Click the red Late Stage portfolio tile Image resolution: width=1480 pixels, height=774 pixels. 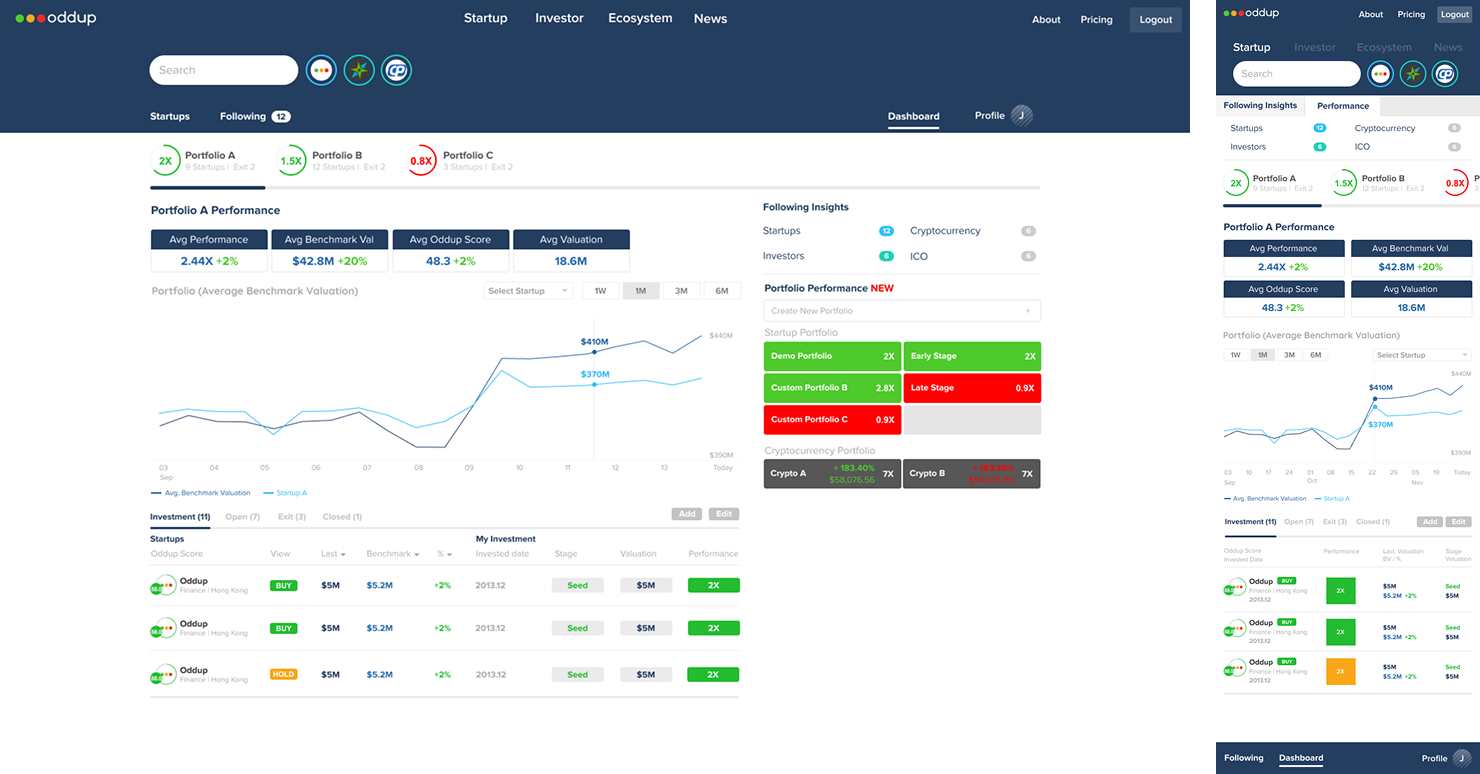(x=971, y=388)
